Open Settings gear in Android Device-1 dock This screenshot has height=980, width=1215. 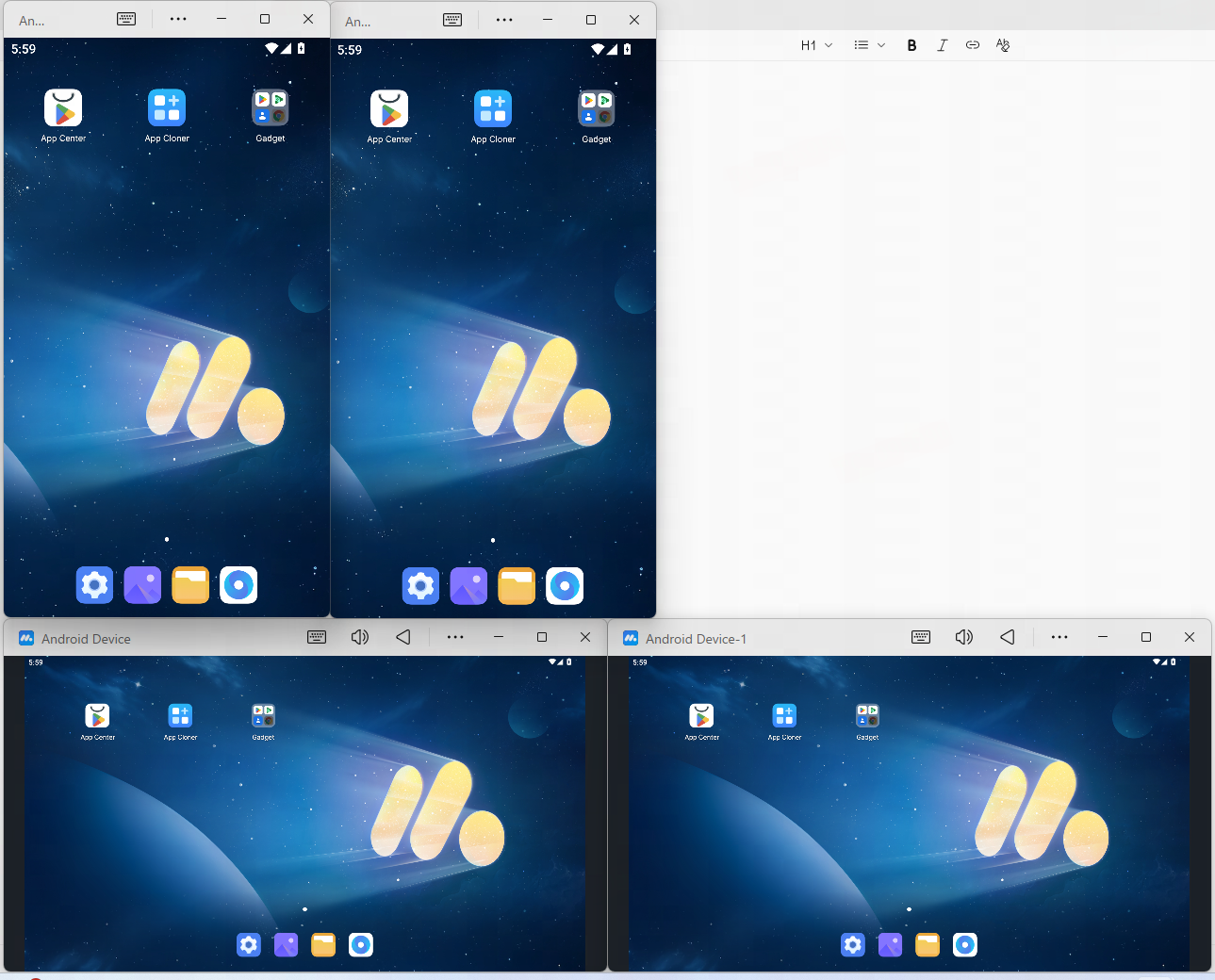(853, 944)
